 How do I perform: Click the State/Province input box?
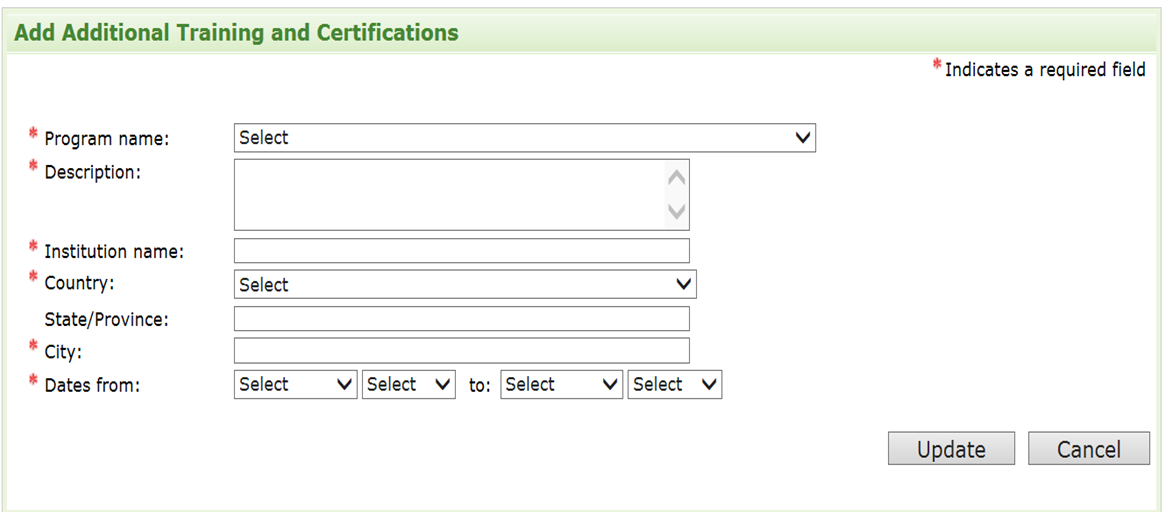[x=461, y=319]
